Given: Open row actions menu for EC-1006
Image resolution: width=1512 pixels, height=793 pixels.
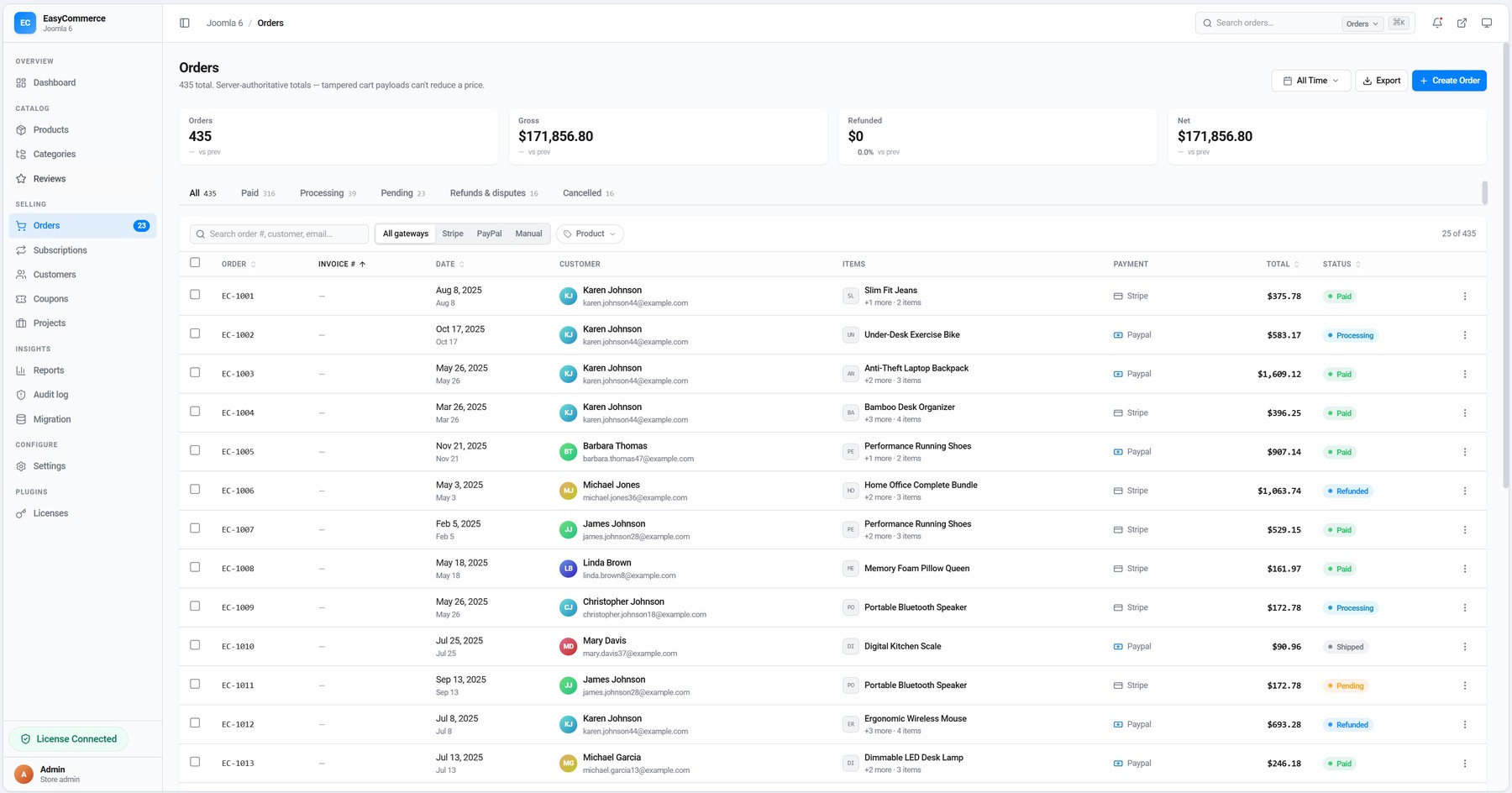Looking at the screenshot, I should 1465,491.
